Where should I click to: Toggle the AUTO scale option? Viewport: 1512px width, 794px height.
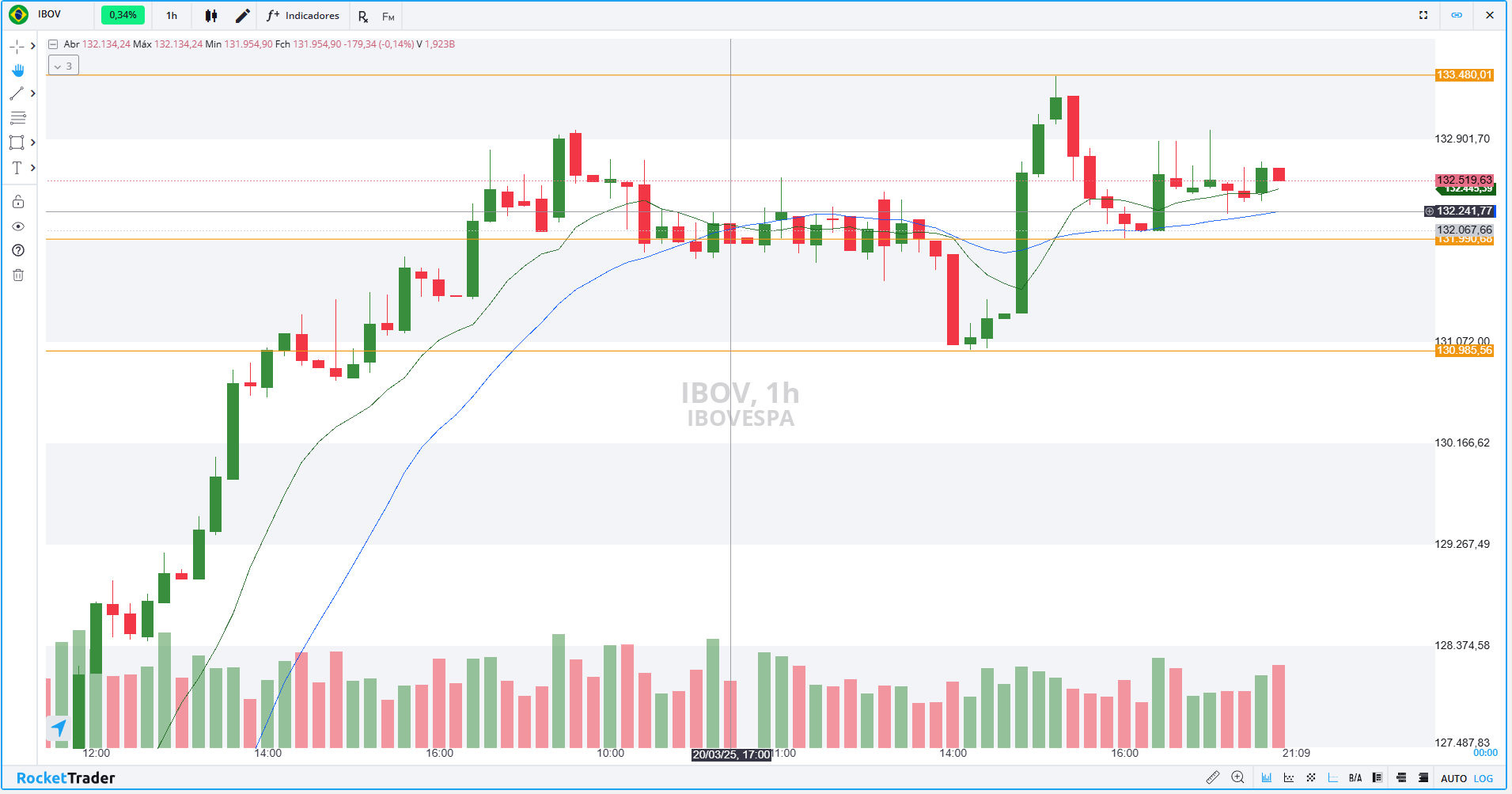(x=1453, y=779)
